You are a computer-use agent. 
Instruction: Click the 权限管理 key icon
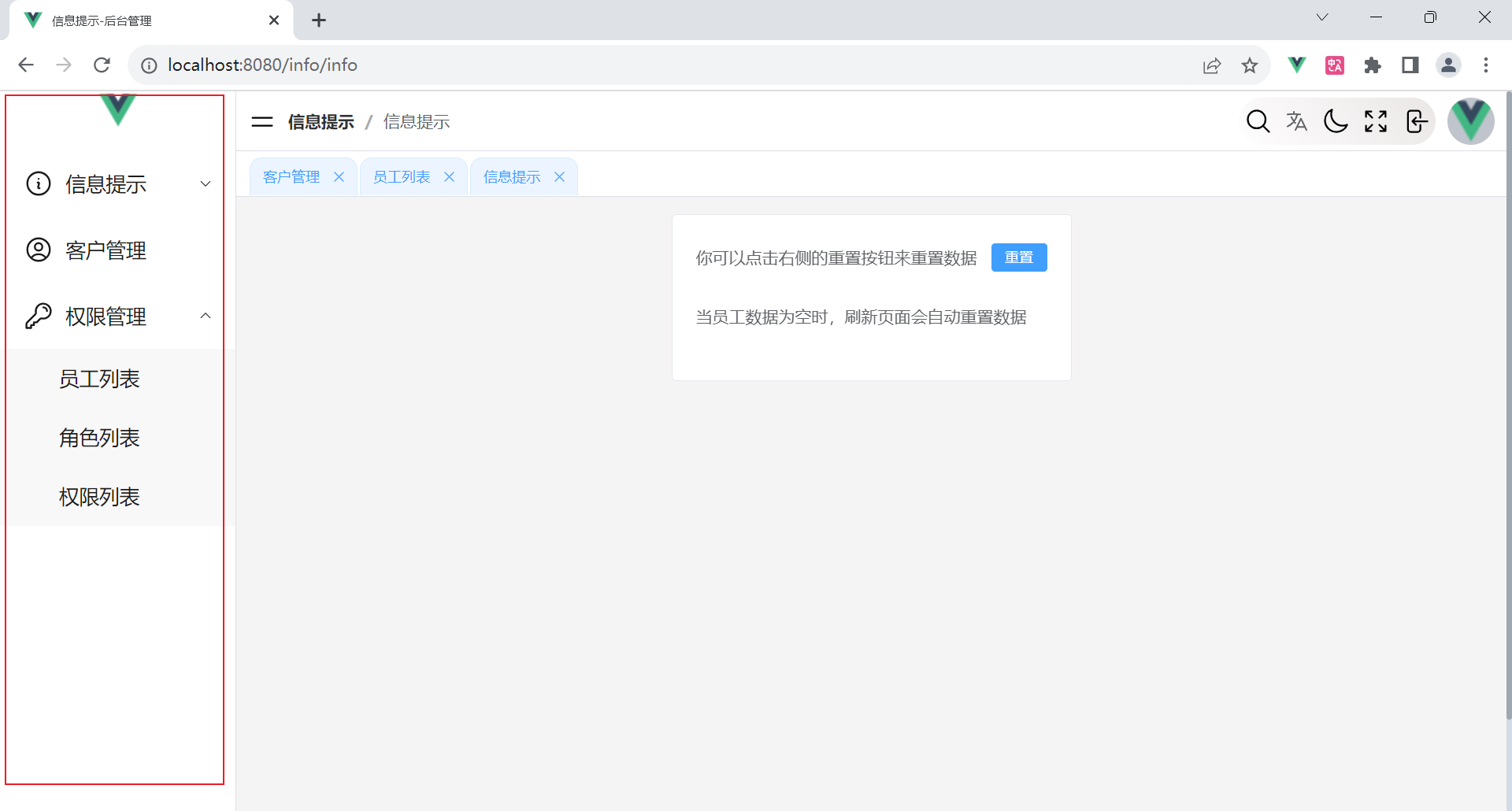tap(39, 316)
